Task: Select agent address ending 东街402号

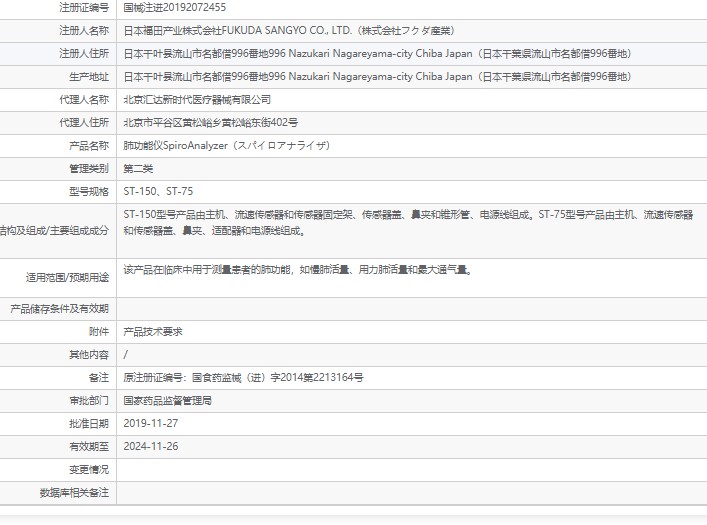Action: (211, 123)
